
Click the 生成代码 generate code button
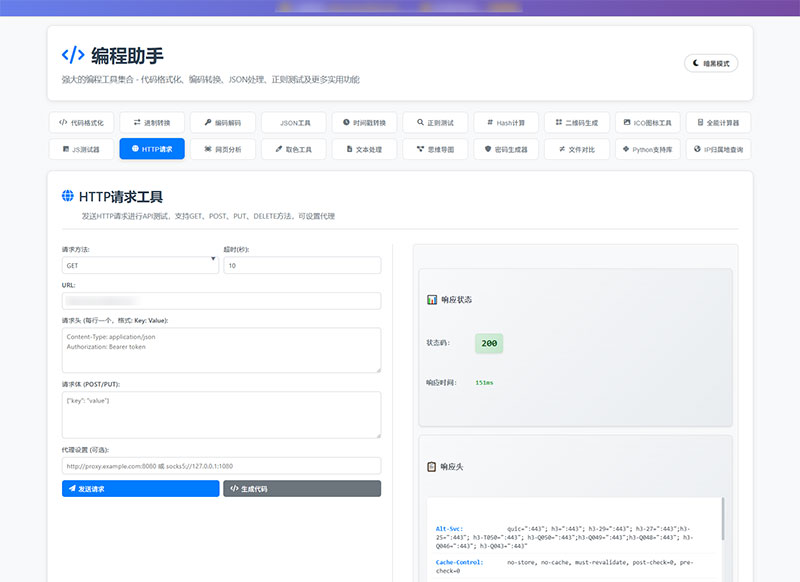302,488
